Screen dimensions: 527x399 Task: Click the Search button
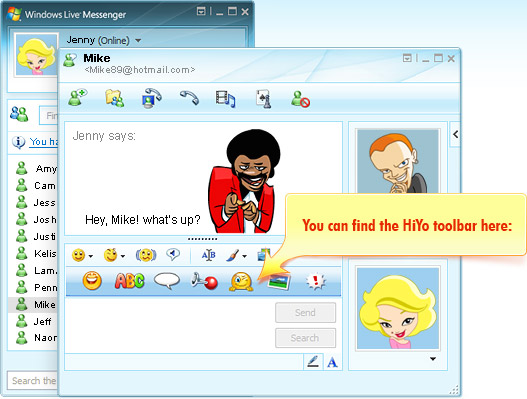(x=305, y=338)
